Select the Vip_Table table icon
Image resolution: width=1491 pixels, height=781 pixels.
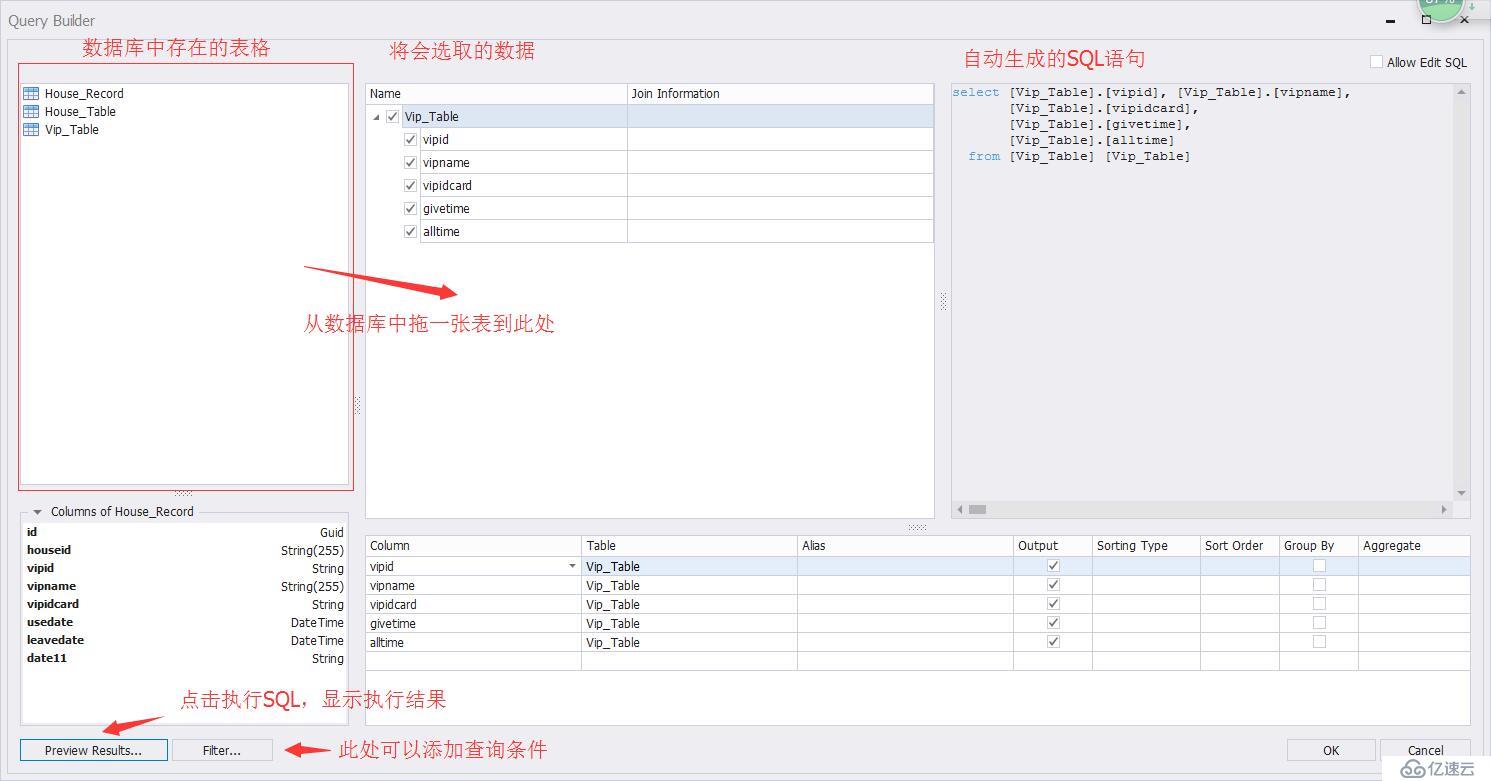tap(31, 129)
